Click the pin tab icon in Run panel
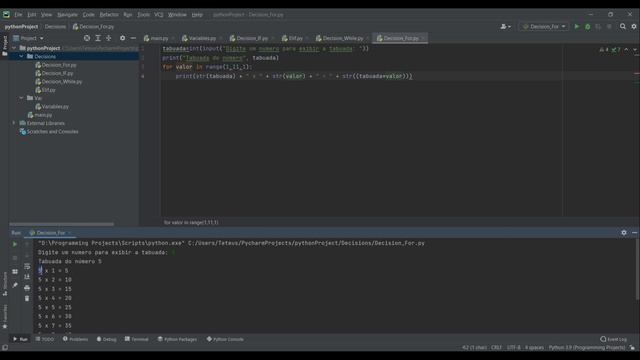The width and height of the screenshot is (640, 360). pyautogui.click(x=15, y=285)
